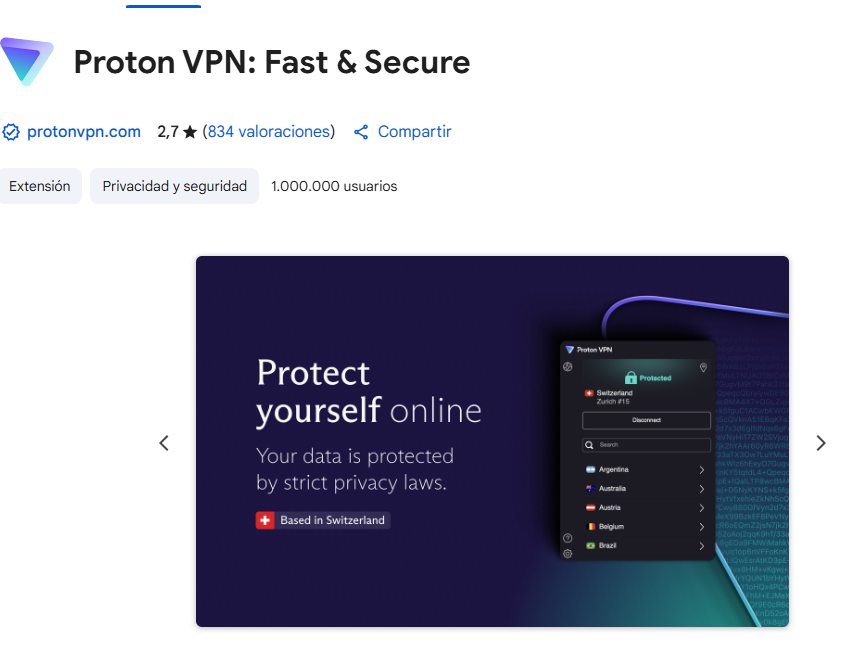Expand the Australia server list chevron
Image resolution: width=859 pixels, height=647 pixels.
(x=702, y=489)
